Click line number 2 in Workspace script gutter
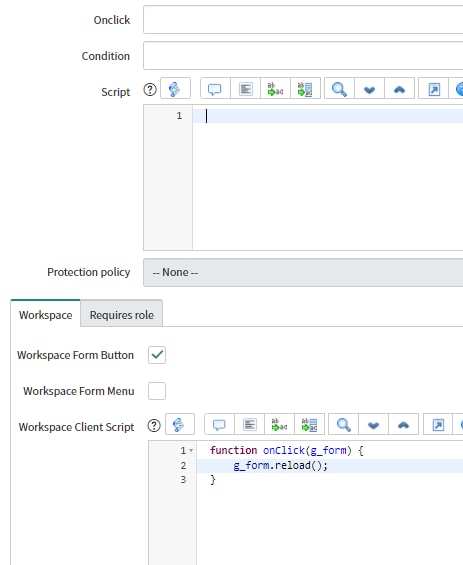Viewport: 463px width, 565px height. [183, 466]
